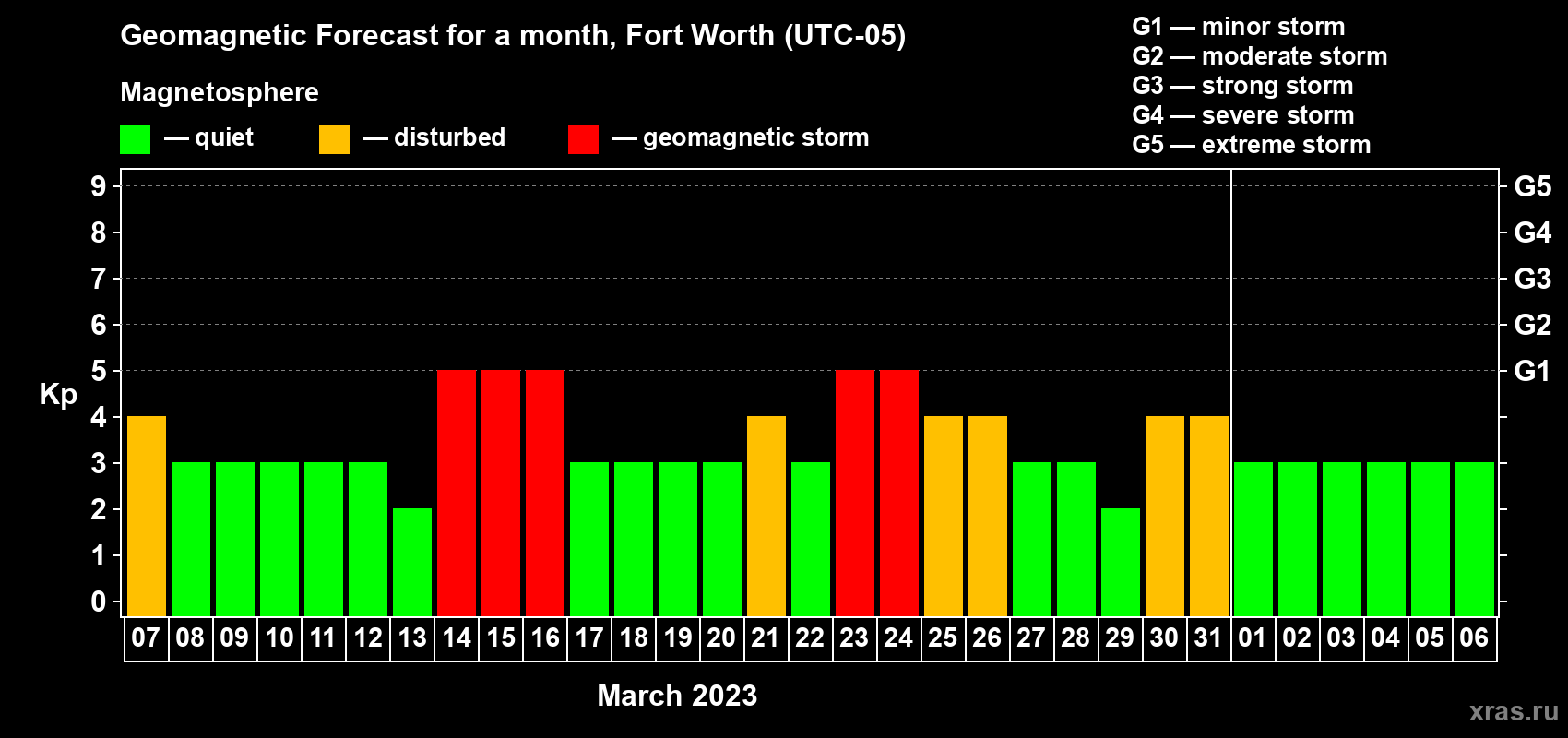This screenshot has width=1568, height=738.
Task: Select the orange bar for March 21
Action: 766,517
